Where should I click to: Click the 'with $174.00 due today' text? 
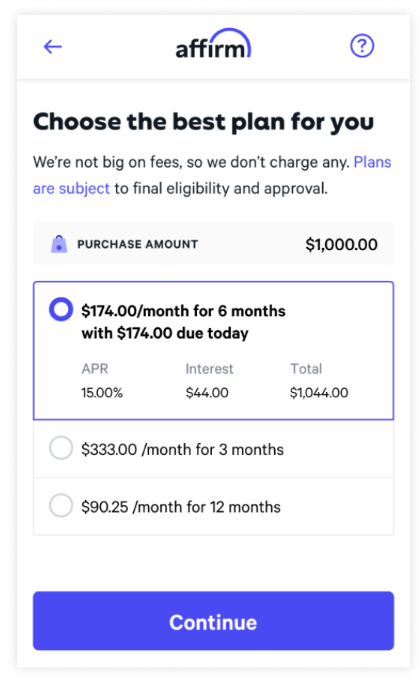click(x=165, y=333)
